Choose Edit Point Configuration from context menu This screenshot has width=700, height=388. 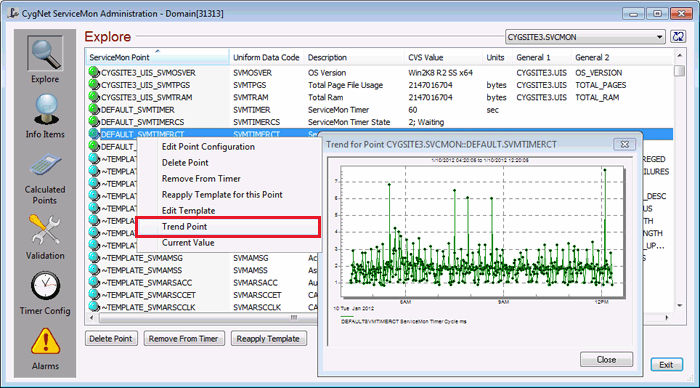tap(208, 146)
